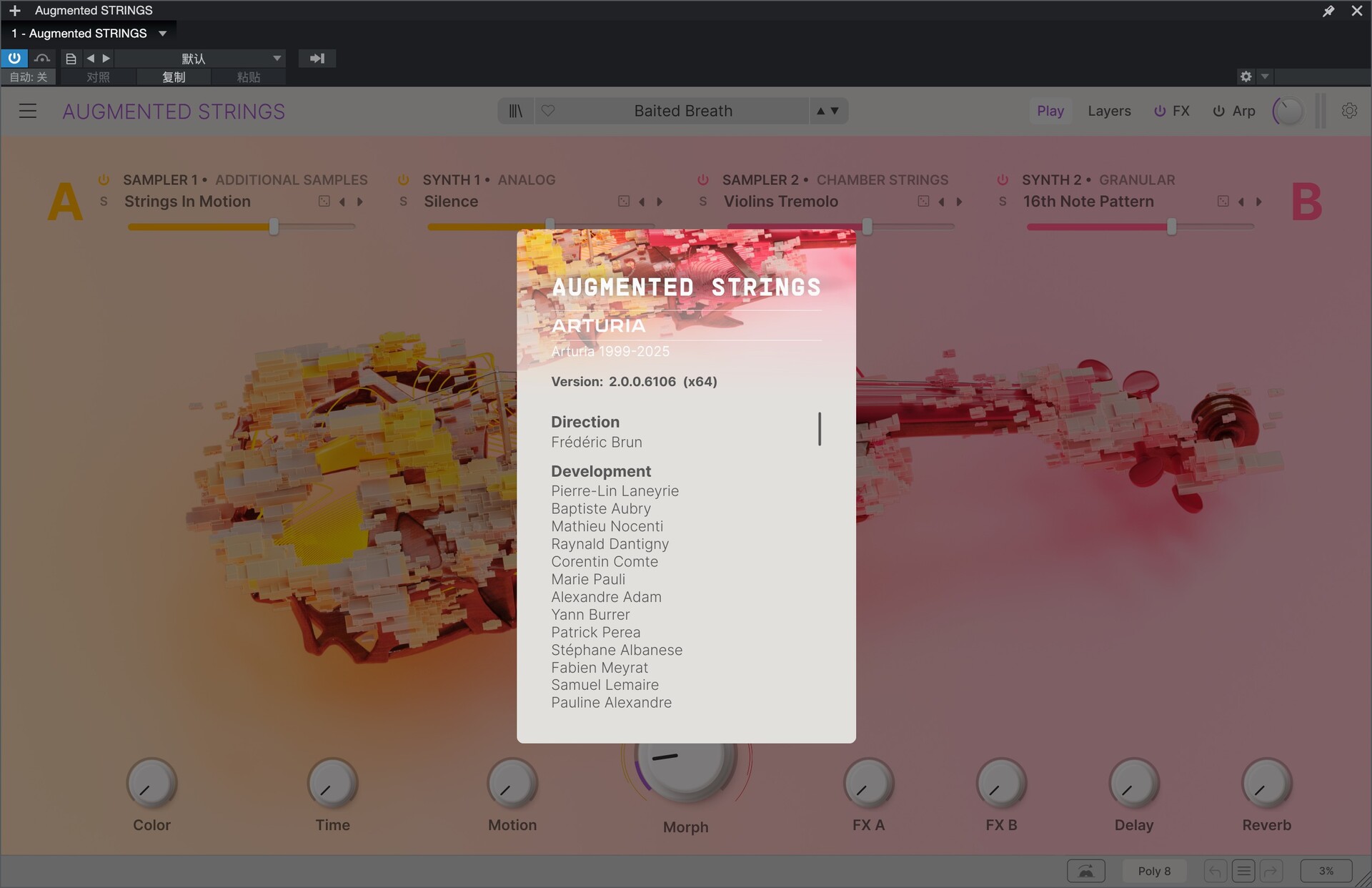The height and width of the screenshot is (888, 1372).
Task: Go to next host preset arrow
Action: 106,59
